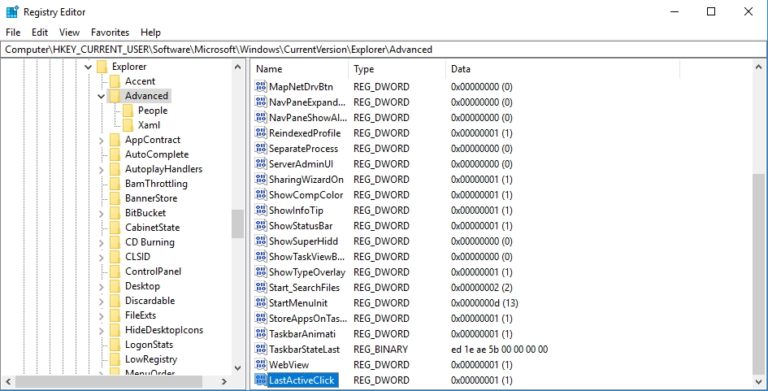Select the NavPaneShowAl... value name

coord(308,118)
